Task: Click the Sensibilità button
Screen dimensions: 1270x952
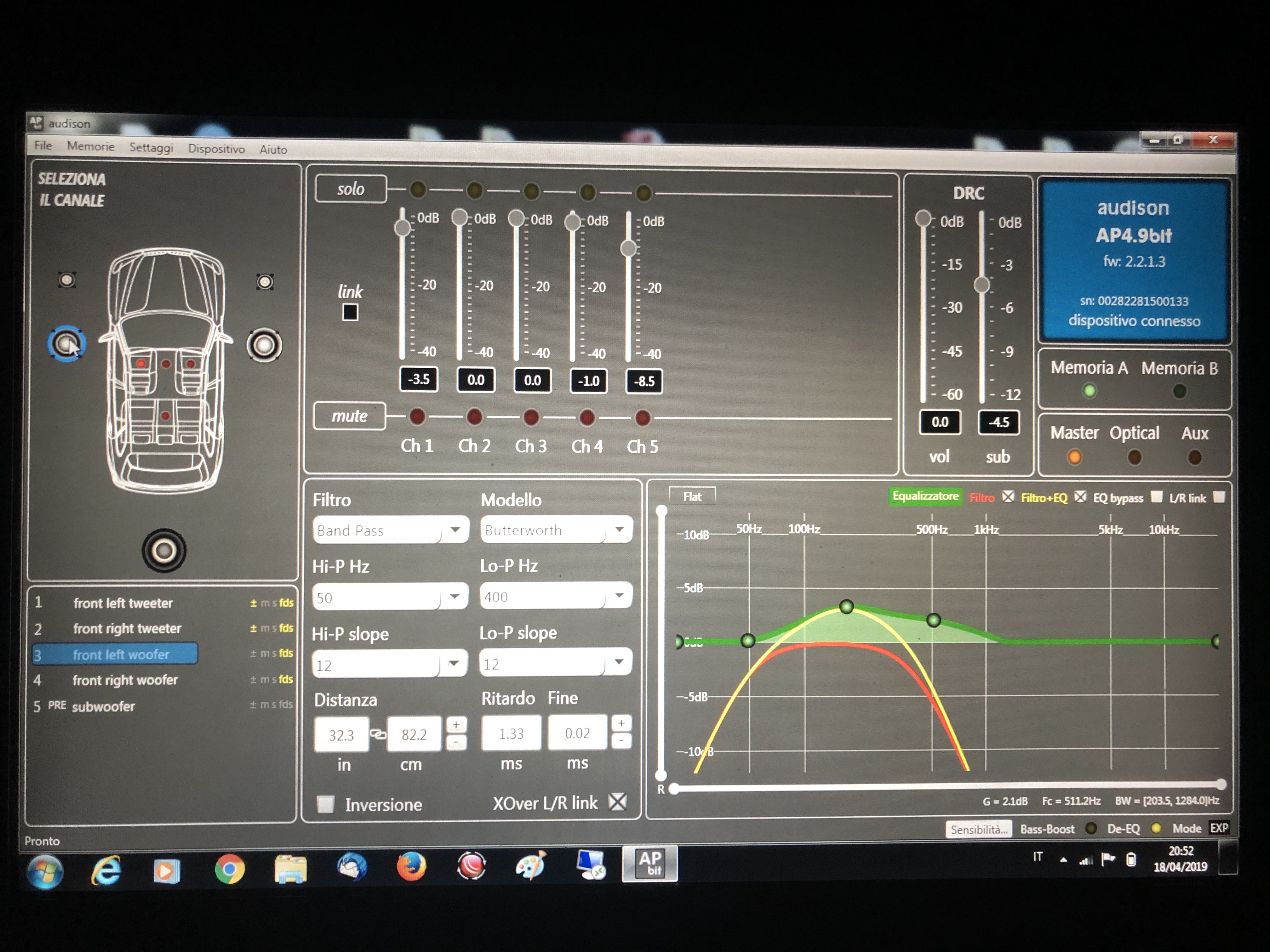Action: tap(979, 829)
